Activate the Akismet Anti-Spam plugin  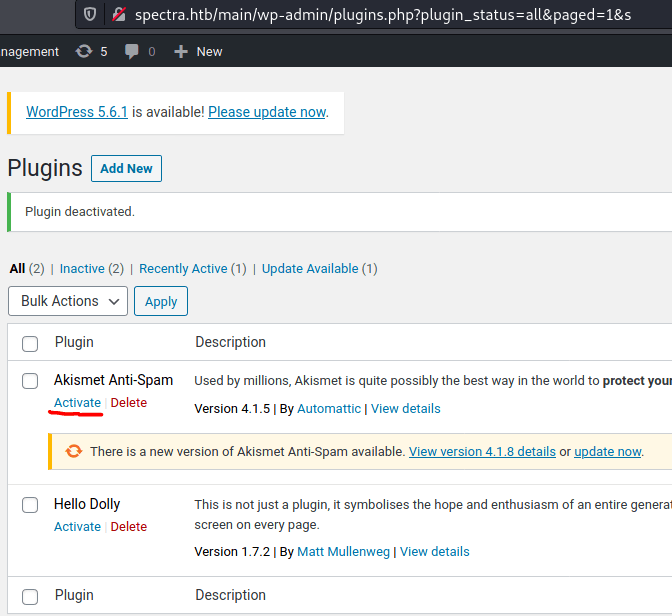[77, 403]
